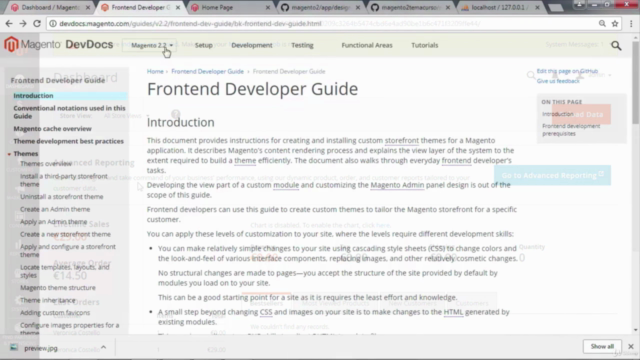The image size is (640, 360).
Task: Open Conventional notations used in this Guide
Action: click(x=69, y=112)
